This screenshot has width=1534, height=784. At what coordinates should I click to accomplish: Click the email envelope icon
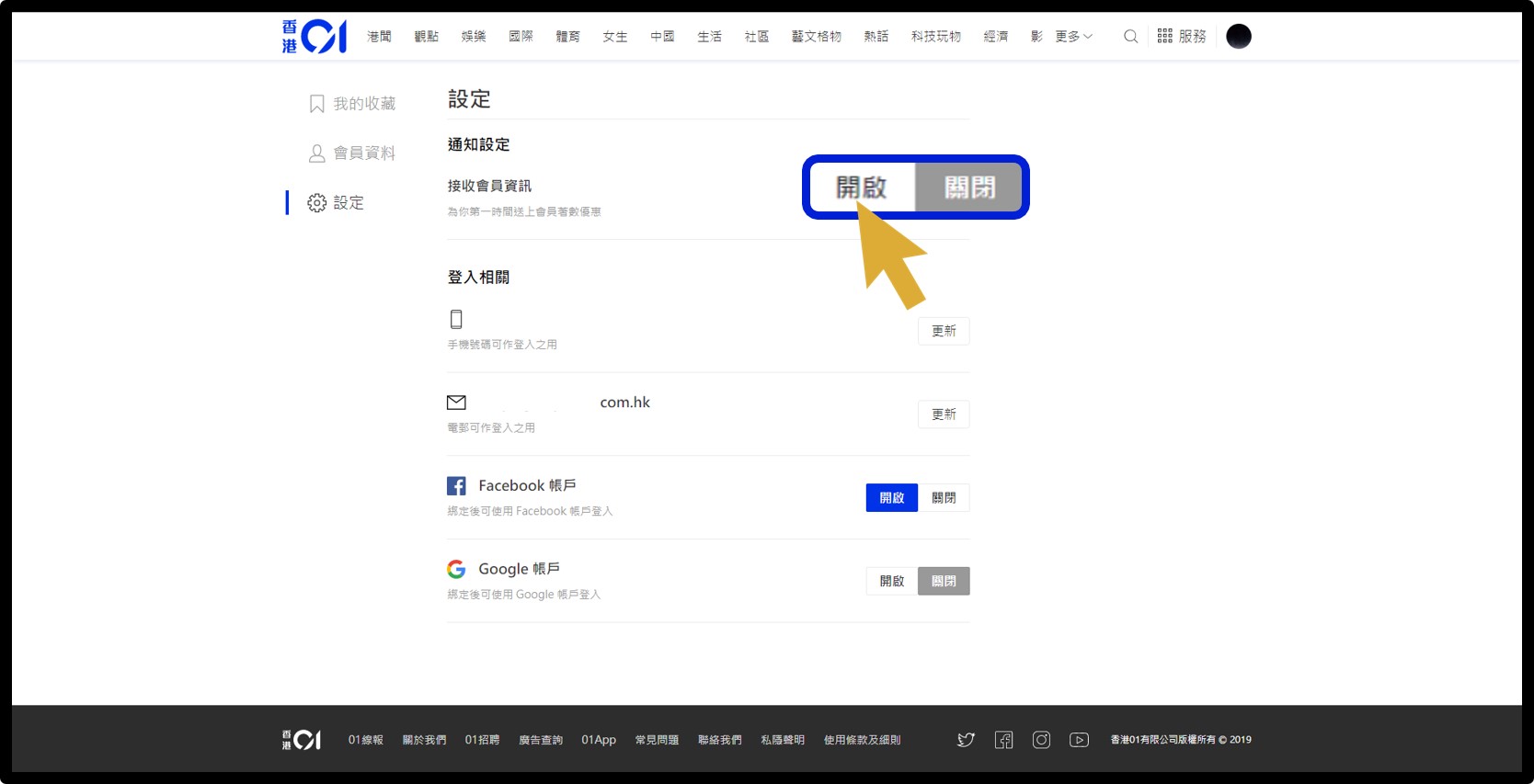tap(456, 403)
